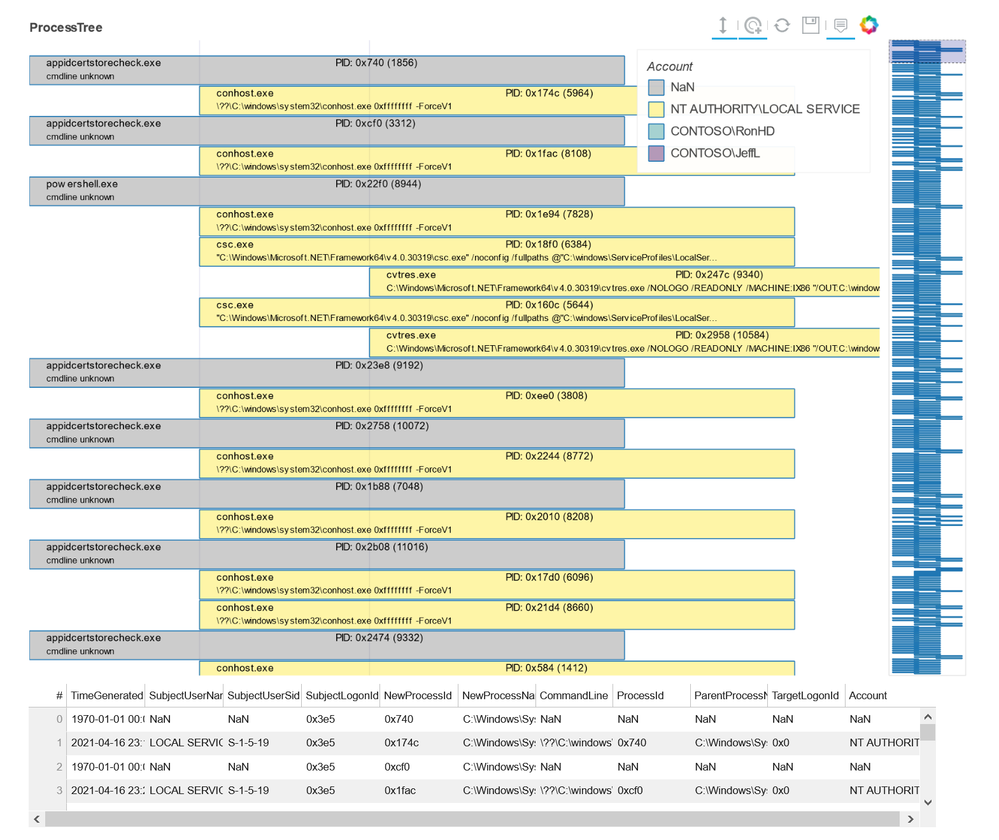The image size is (999, 840).
Task: Select the CONTOSO\JeffL legend entry
Action: coord(704,153)
